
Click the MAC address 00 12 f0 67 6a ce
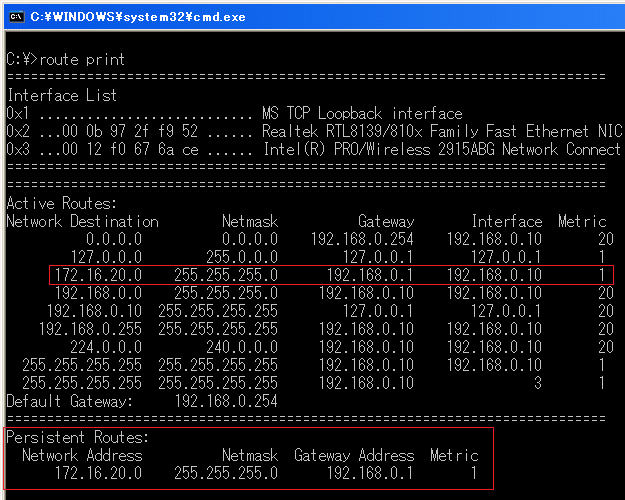tap(130, 149)
